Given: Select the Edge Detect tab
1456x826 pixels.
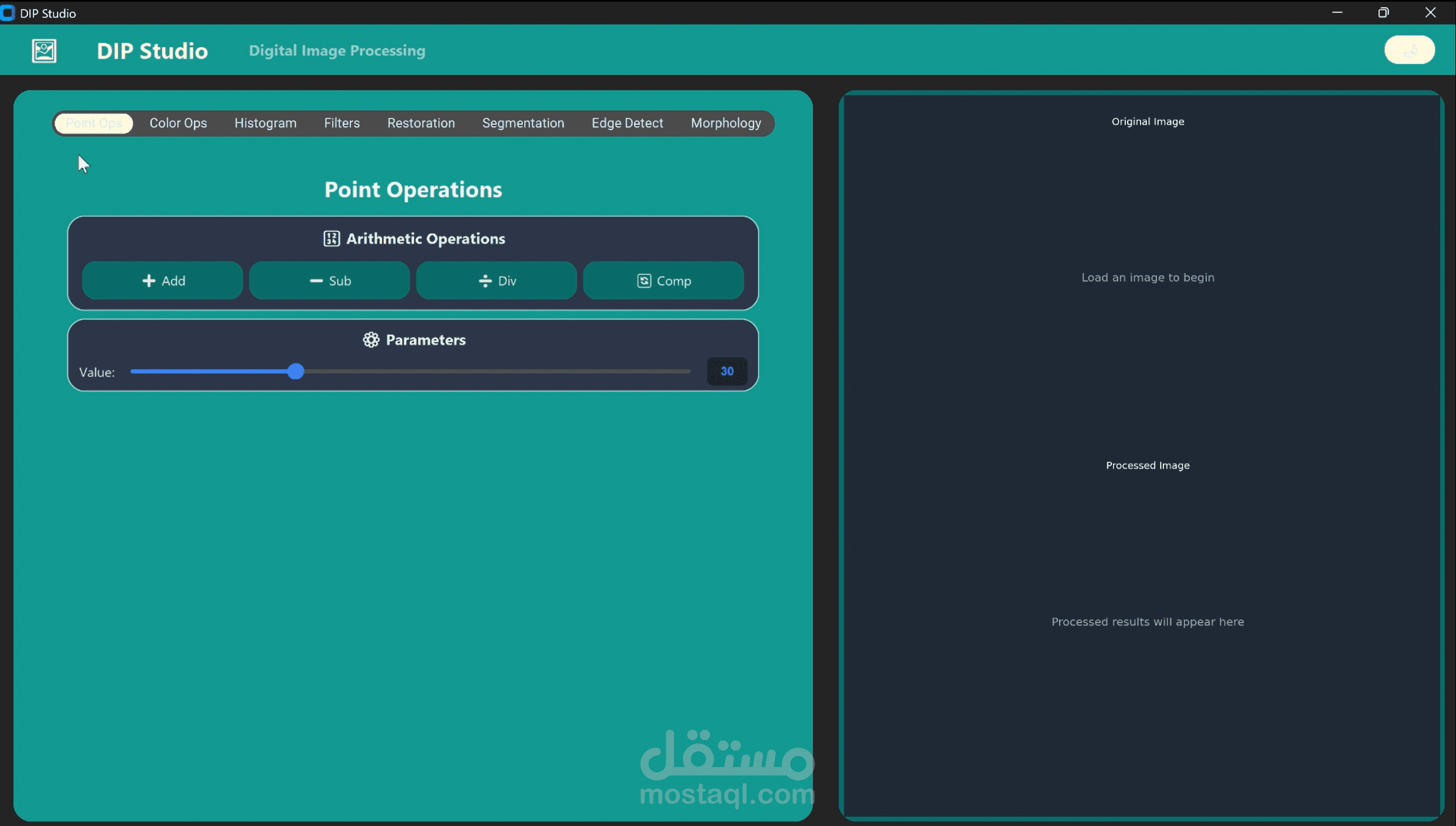Looking at the screenshot, I should 627,123.
